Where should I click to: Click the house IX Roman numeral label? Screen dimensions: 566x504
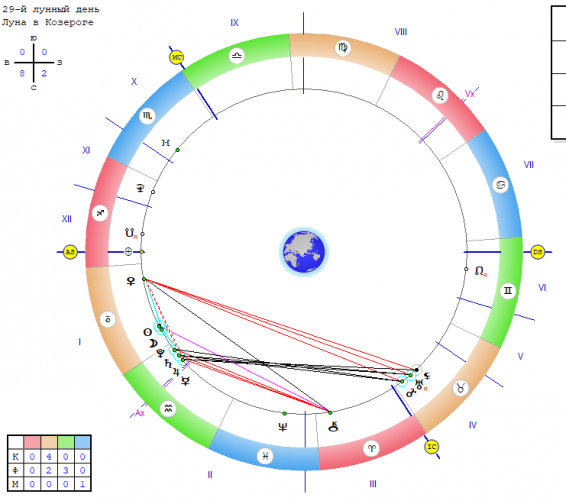tap(234, 22)
